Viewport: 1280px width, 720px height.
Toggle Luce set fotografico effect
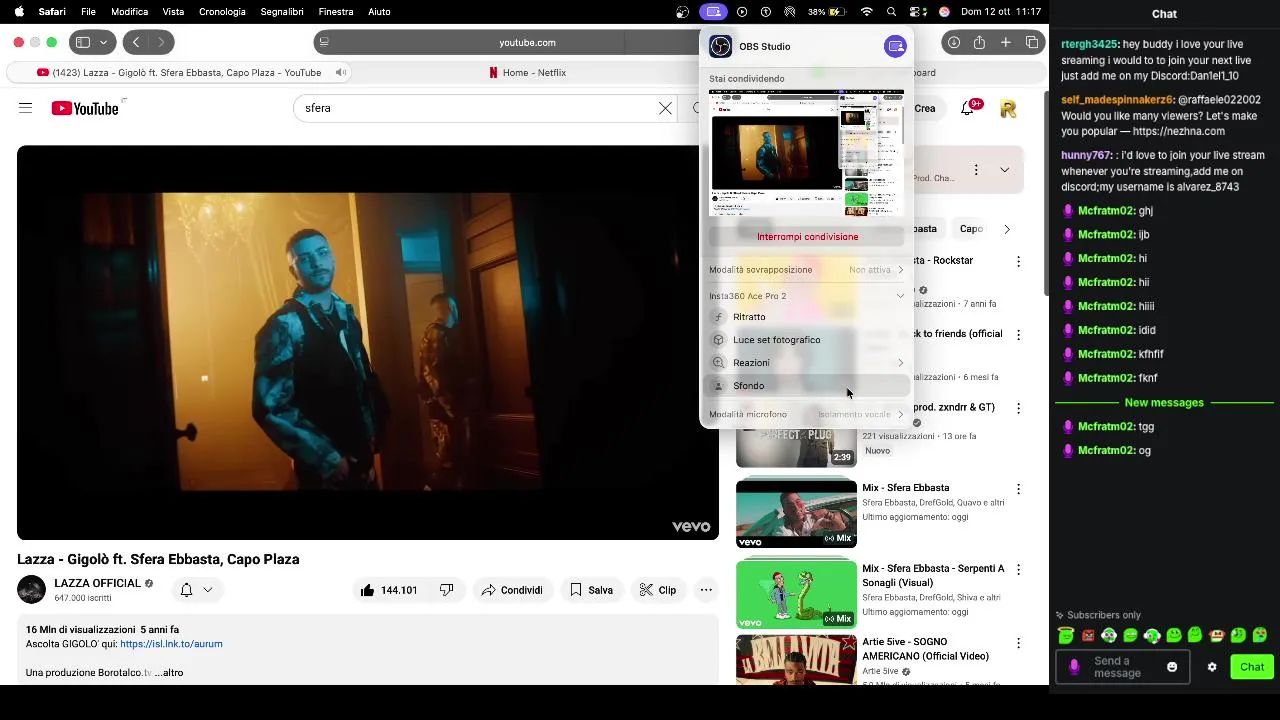point(806,340)
